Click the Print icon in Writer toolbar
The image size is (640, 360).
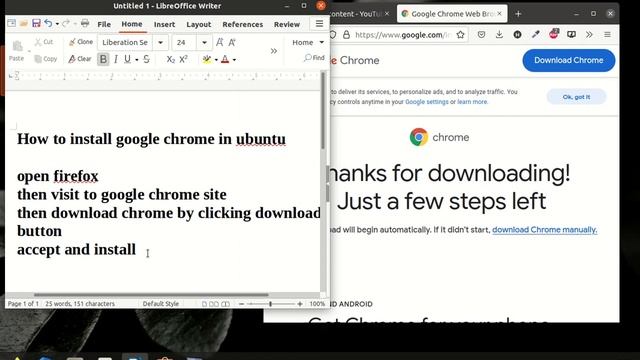(x=85, y=23)
